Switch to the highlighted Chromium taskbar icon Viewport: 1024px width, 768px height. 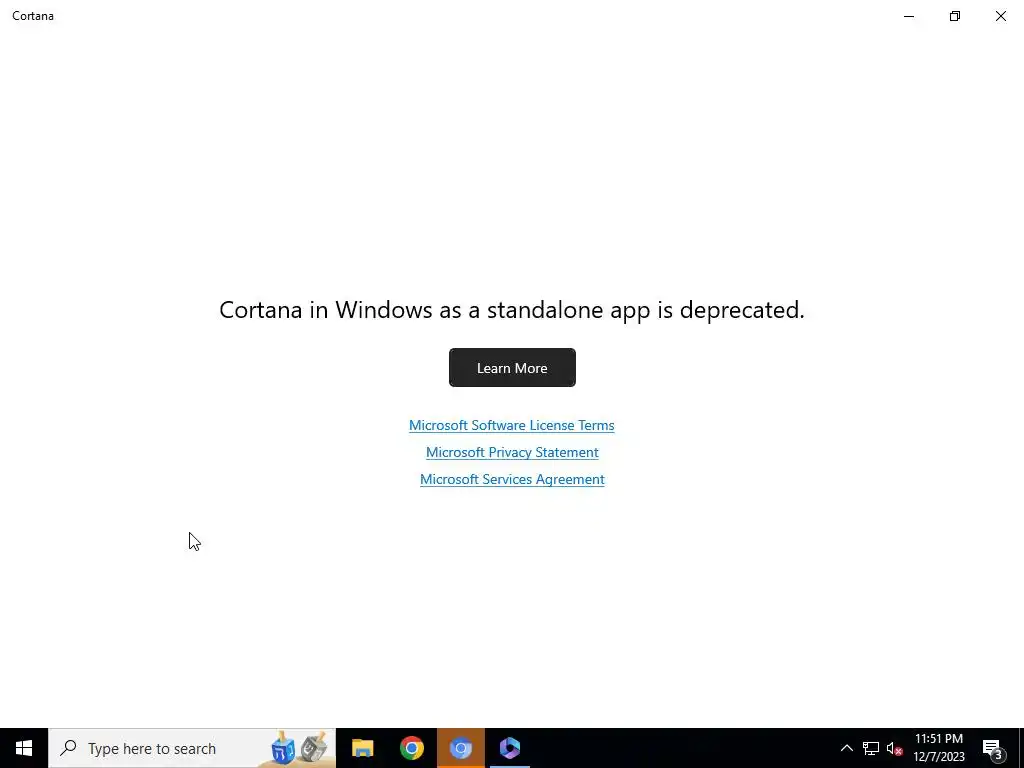coord(460,748)
